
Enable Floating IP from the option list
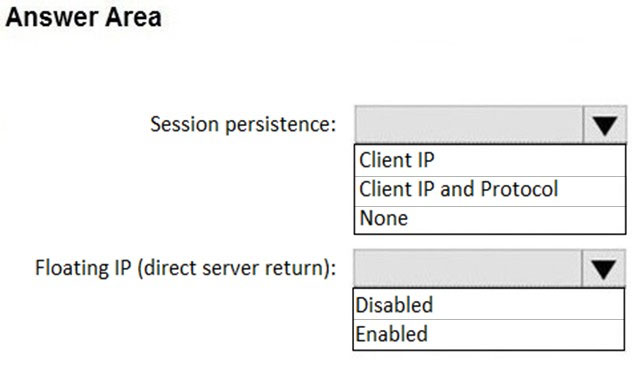coord(489,334)
